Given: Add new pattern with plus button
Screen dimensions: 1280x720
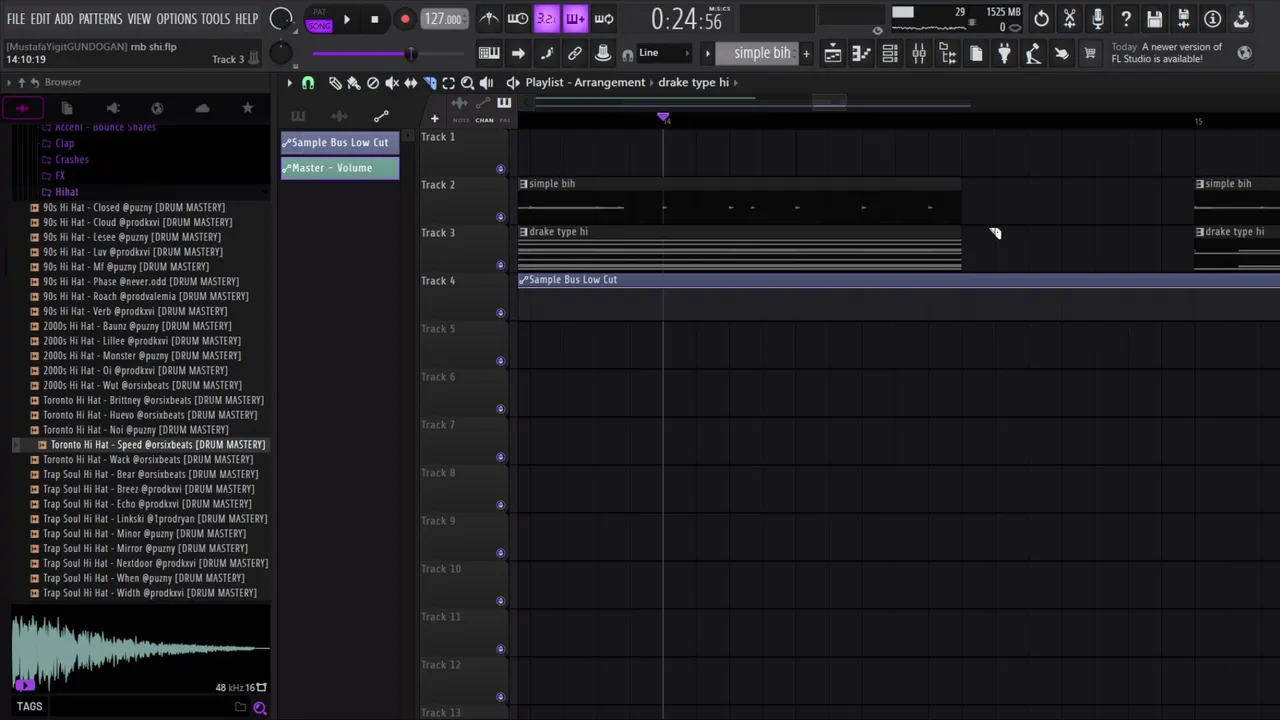Looking at the screenshot, I should [x=806, y=53].
